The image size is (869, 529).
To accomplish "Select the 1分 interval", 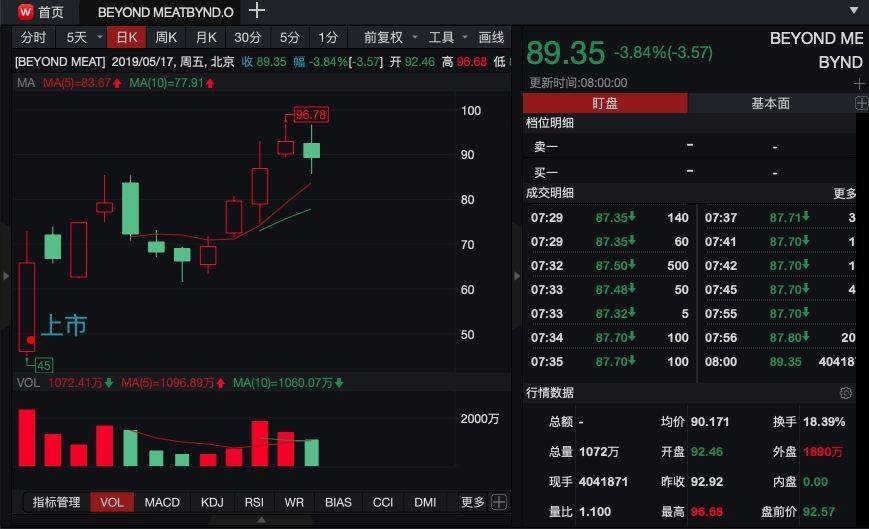I will (x=328, y=37).
